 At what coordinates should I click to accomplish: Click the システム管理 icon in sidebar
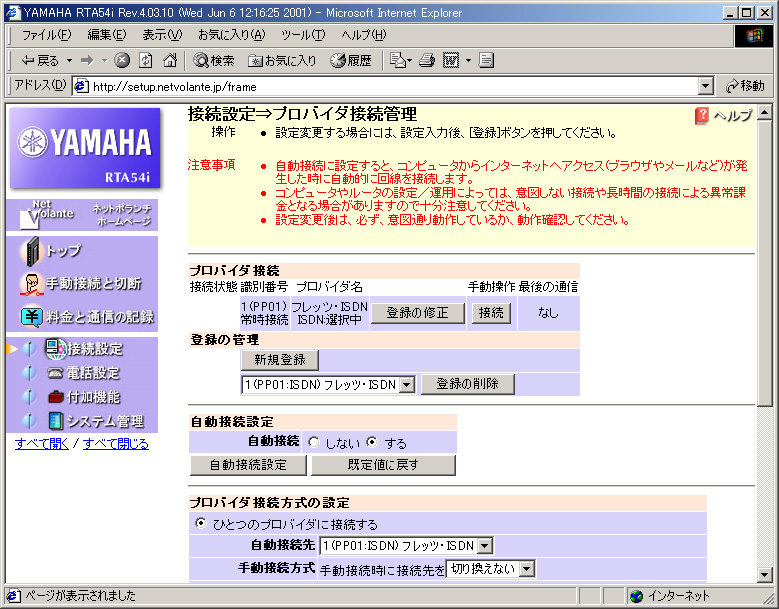point(56,421)
